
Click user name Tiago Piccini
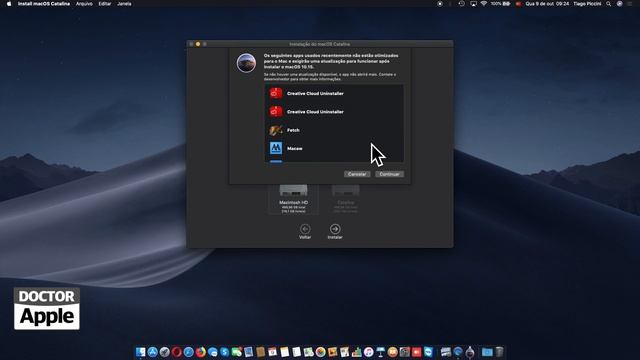[587, 4]
